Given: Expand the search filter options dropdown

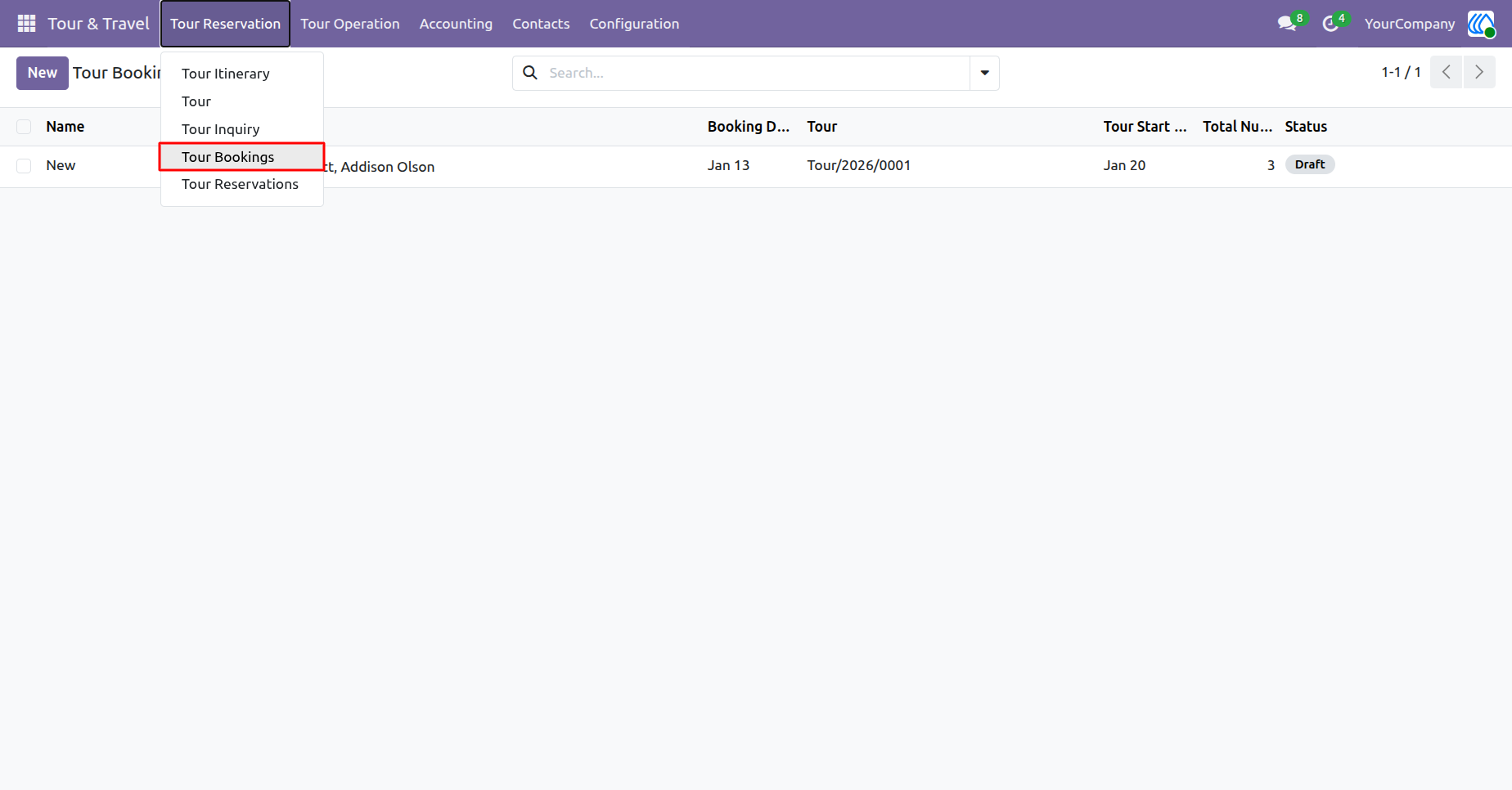Looking at the screenshot, I should pyautogui.click(x=984, y=73).
